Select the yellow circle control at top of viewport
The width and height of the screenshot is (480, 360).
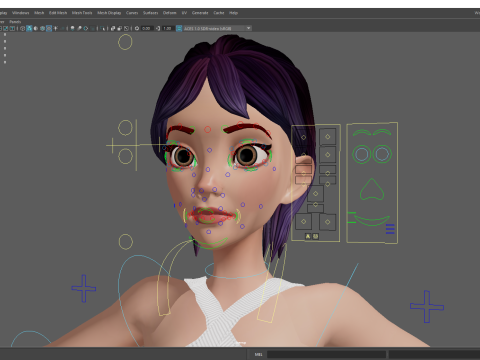[x=125, y=42]
